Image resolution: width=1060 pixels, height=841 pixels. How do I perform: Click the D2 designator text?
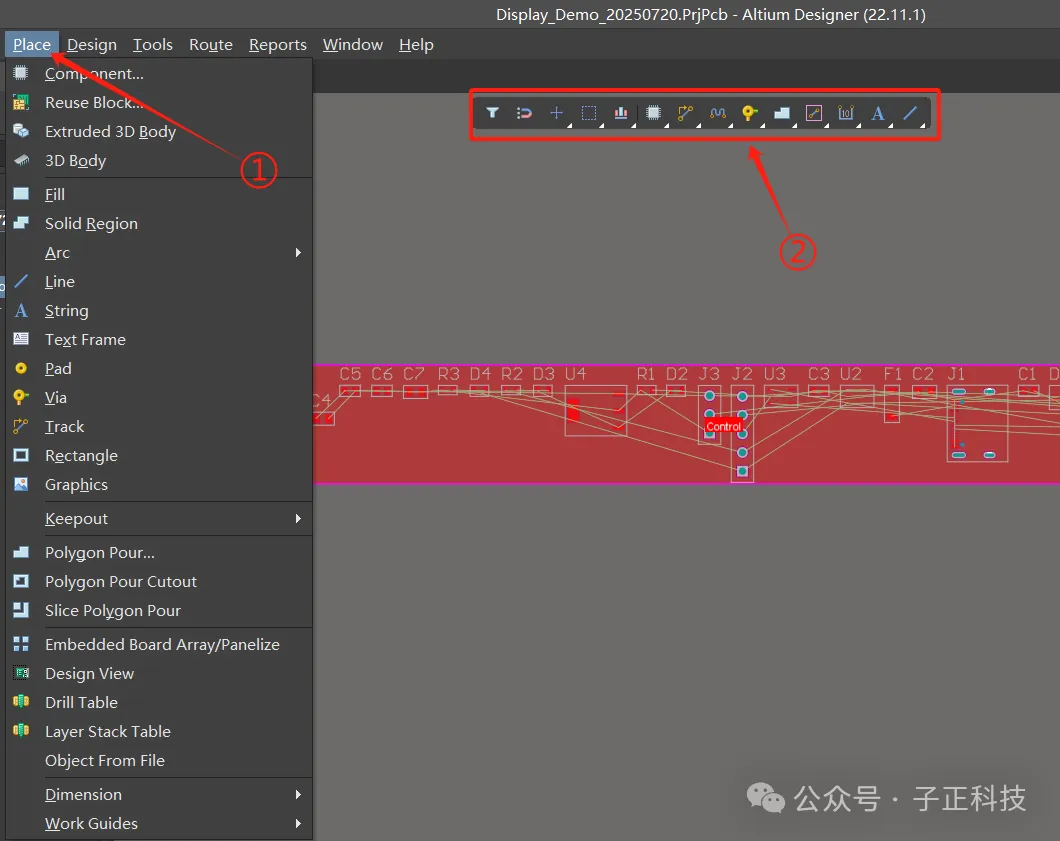[x=677, y=374]
